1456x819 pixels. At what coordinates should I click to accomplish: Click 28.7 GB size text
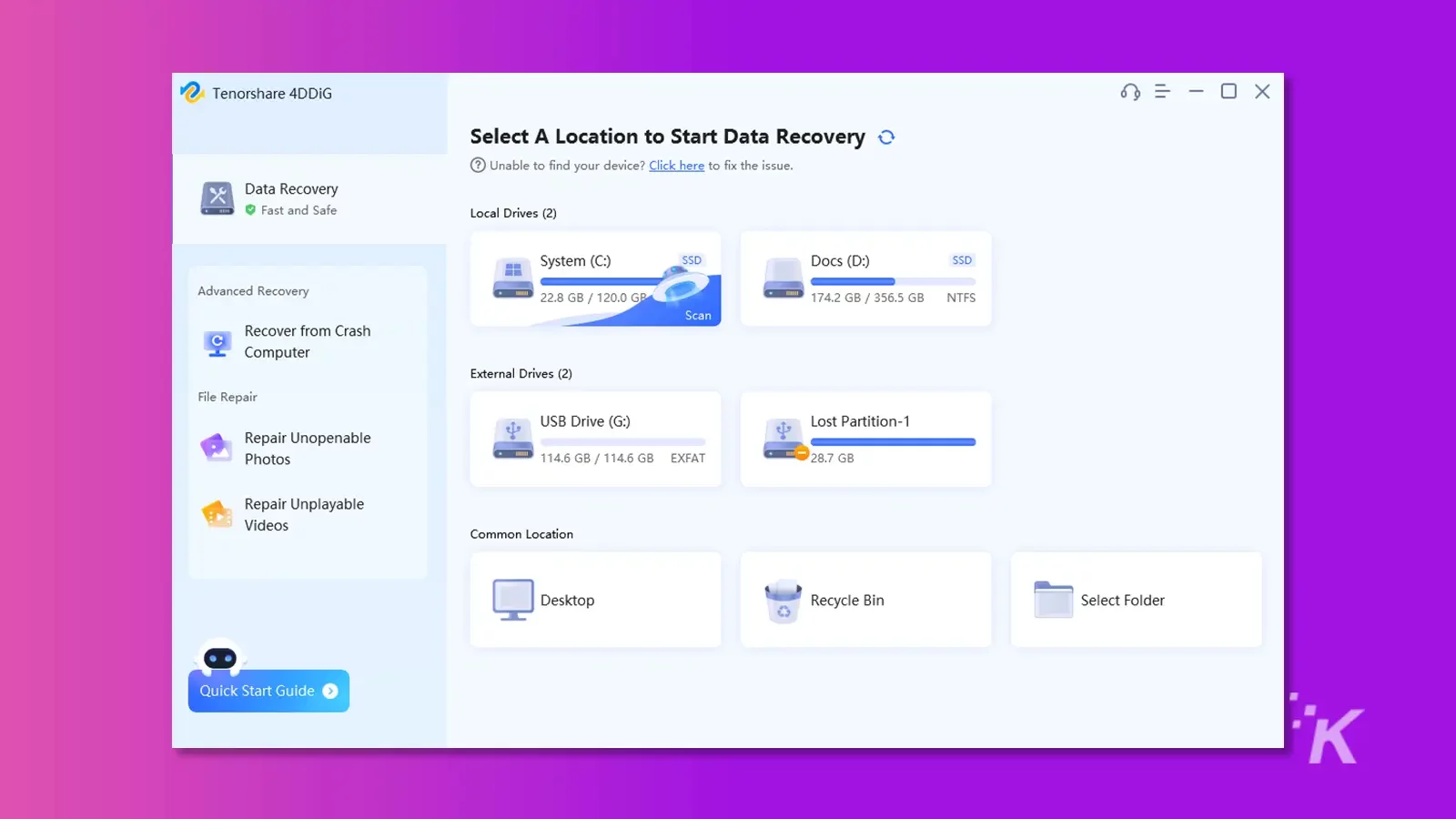tap(833, 459)
